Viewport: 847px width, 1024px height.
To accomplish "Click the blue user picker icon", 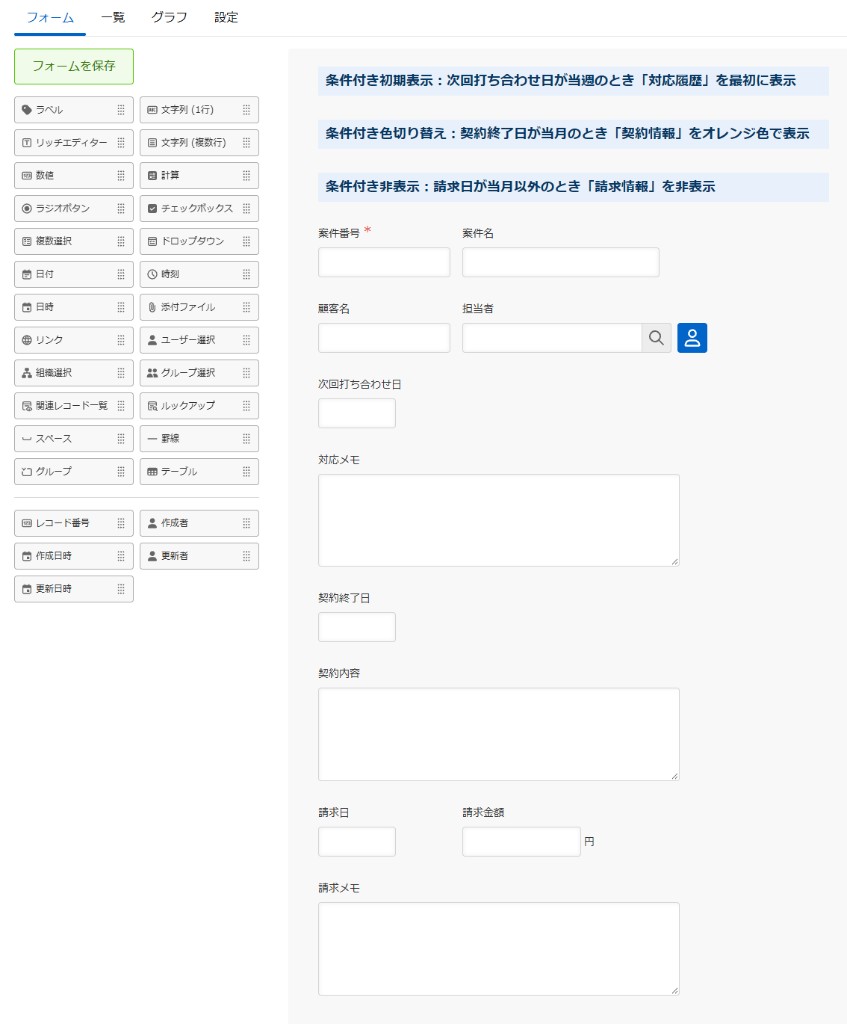I will [x=692, y=338].
